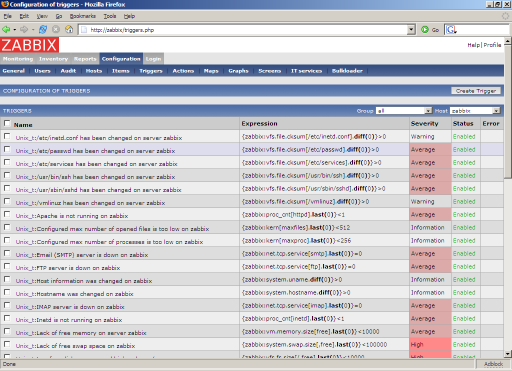Open the Actions configuration submenu link
The width and height of the screenshot is (512, 371).
click(183, 71)
